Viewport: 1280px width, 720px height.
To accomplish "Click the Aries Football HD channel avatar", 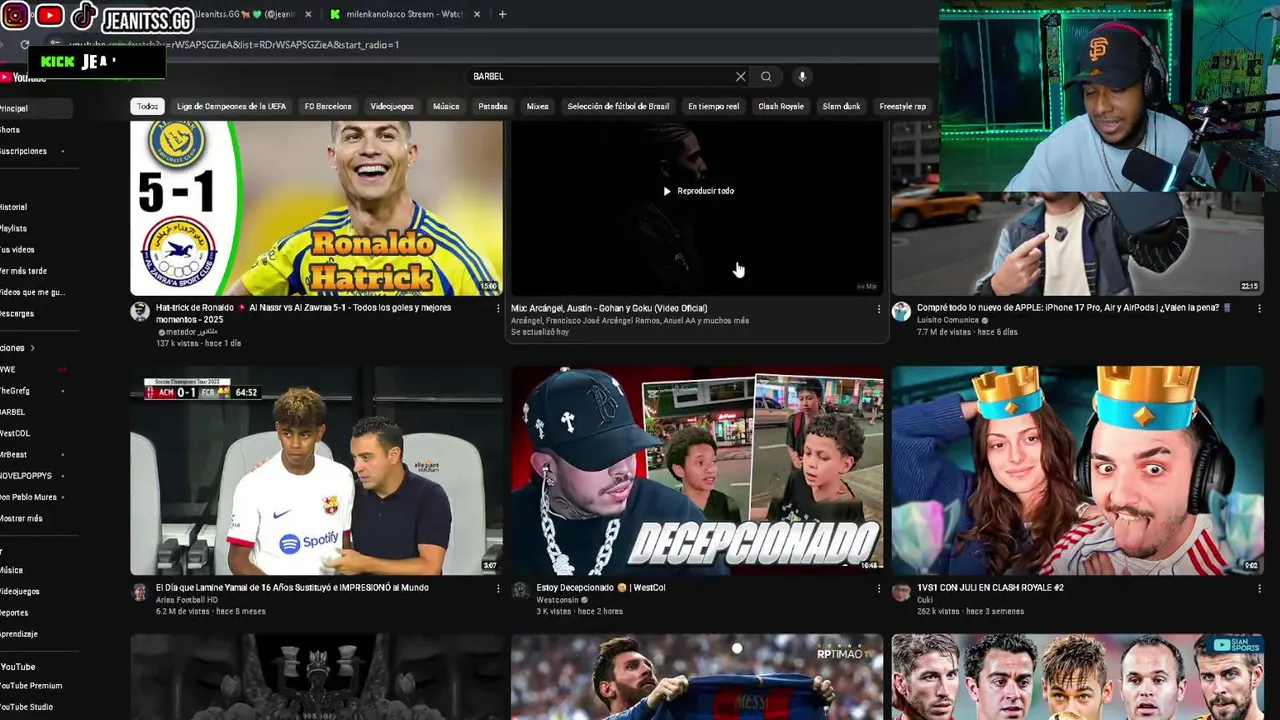I will click(140, 591).
